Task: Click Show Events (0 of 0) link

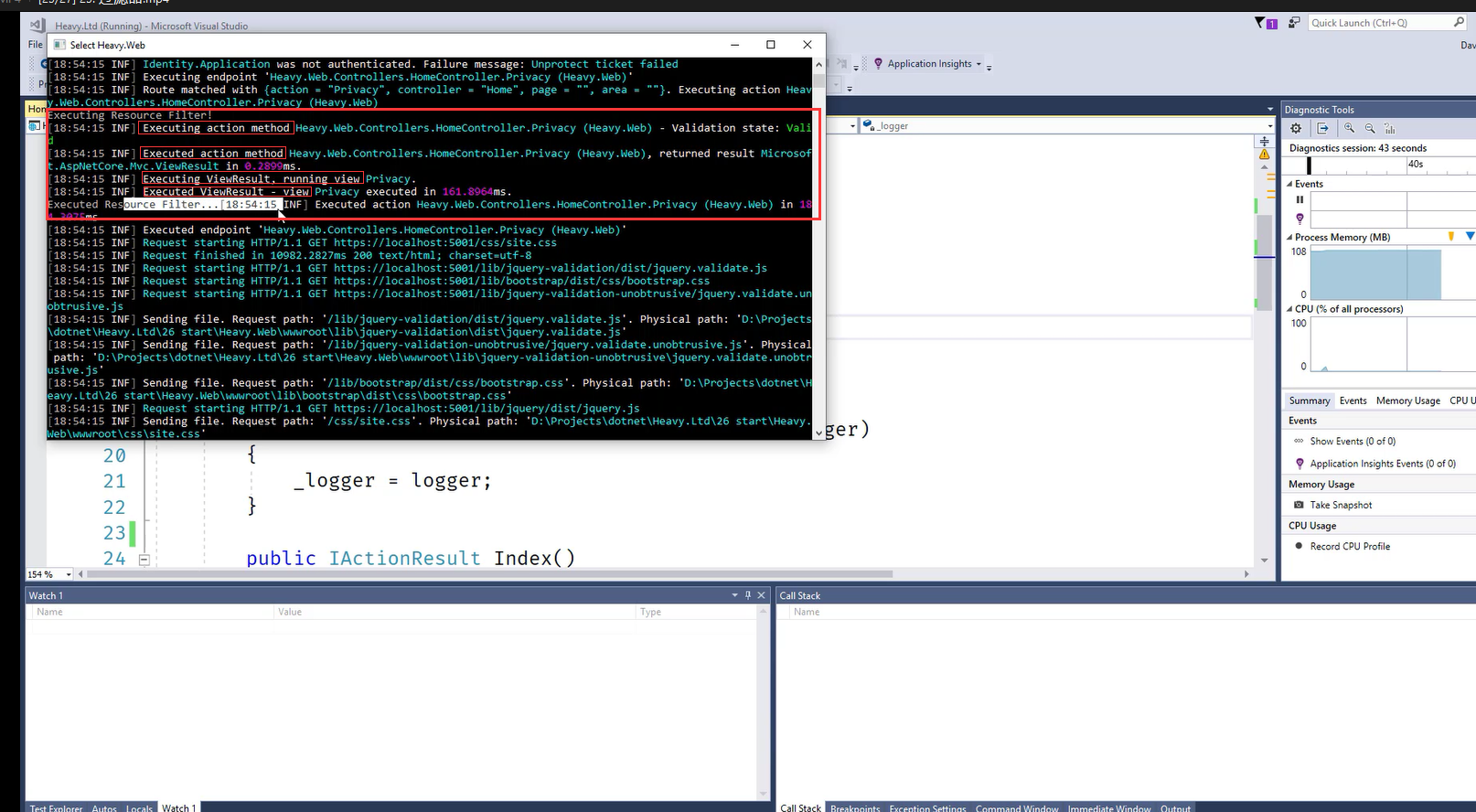Action: (x=1353, y=441)
